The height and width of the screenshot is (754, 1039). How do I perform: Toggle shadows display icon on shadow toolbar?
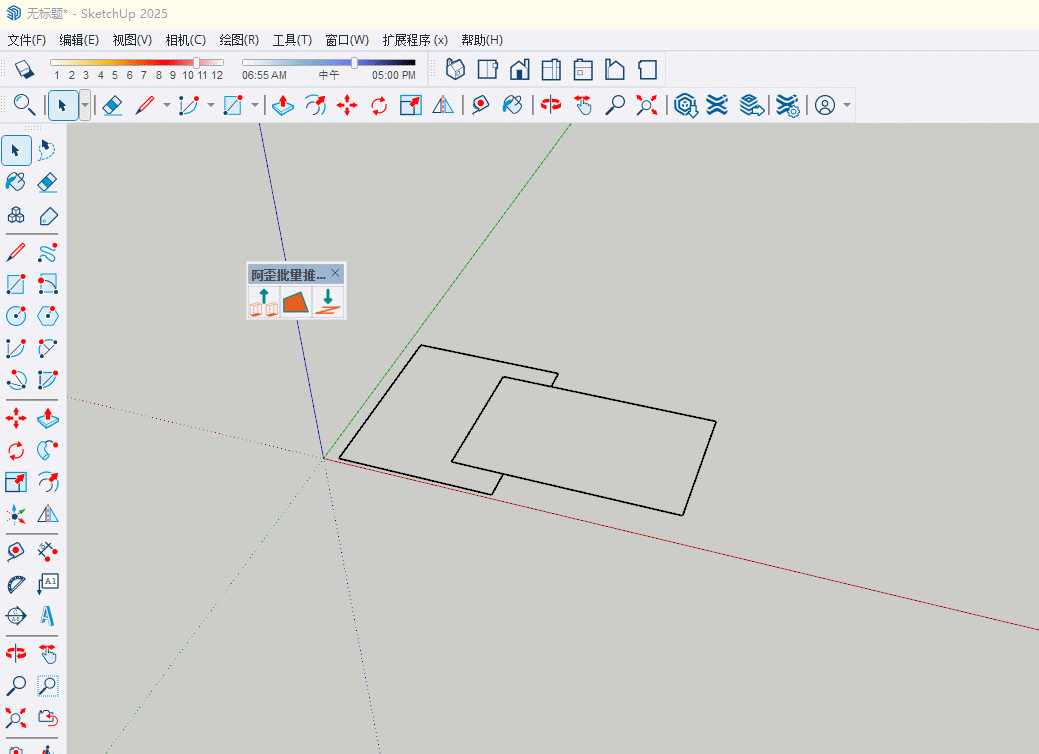[26, 69]
